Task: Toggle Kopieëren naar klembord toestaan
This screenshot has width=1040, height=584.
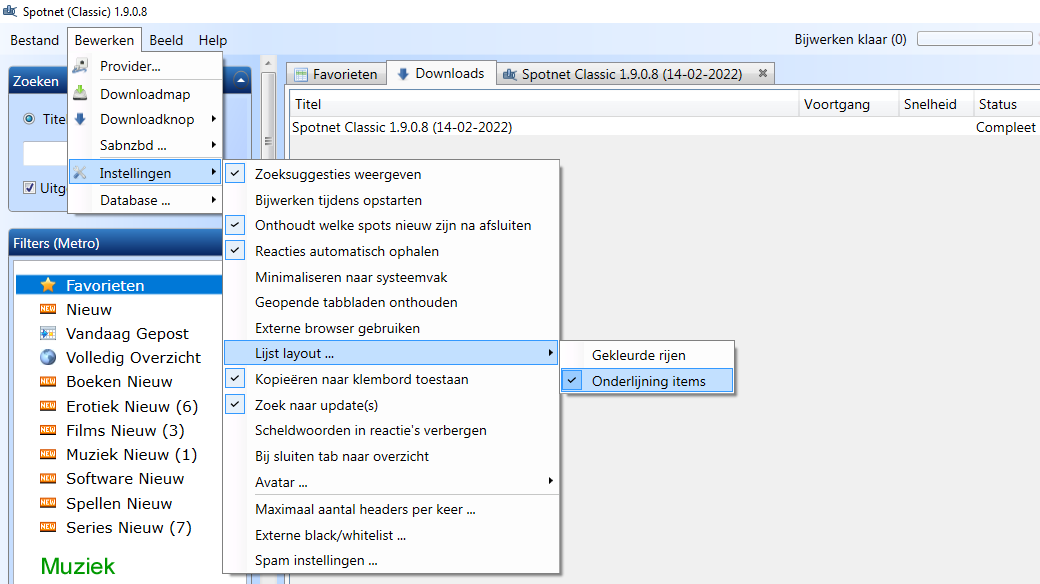Action: point(235,378)
